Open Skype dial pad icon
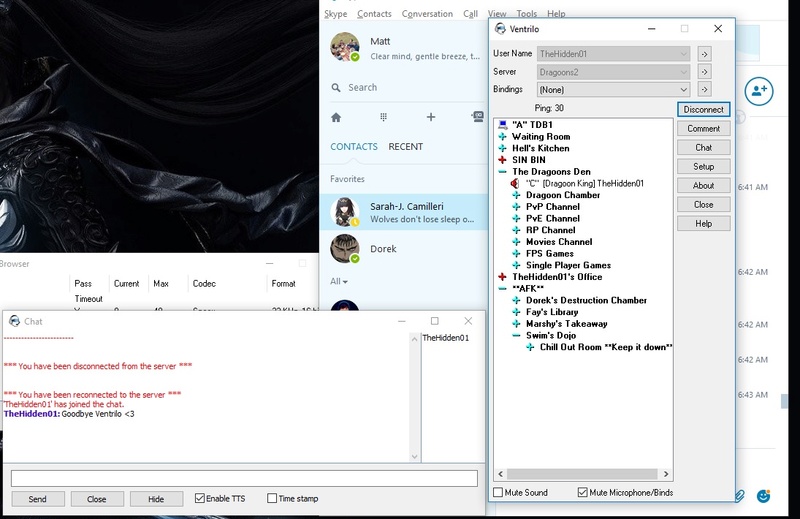 point(383,117)
